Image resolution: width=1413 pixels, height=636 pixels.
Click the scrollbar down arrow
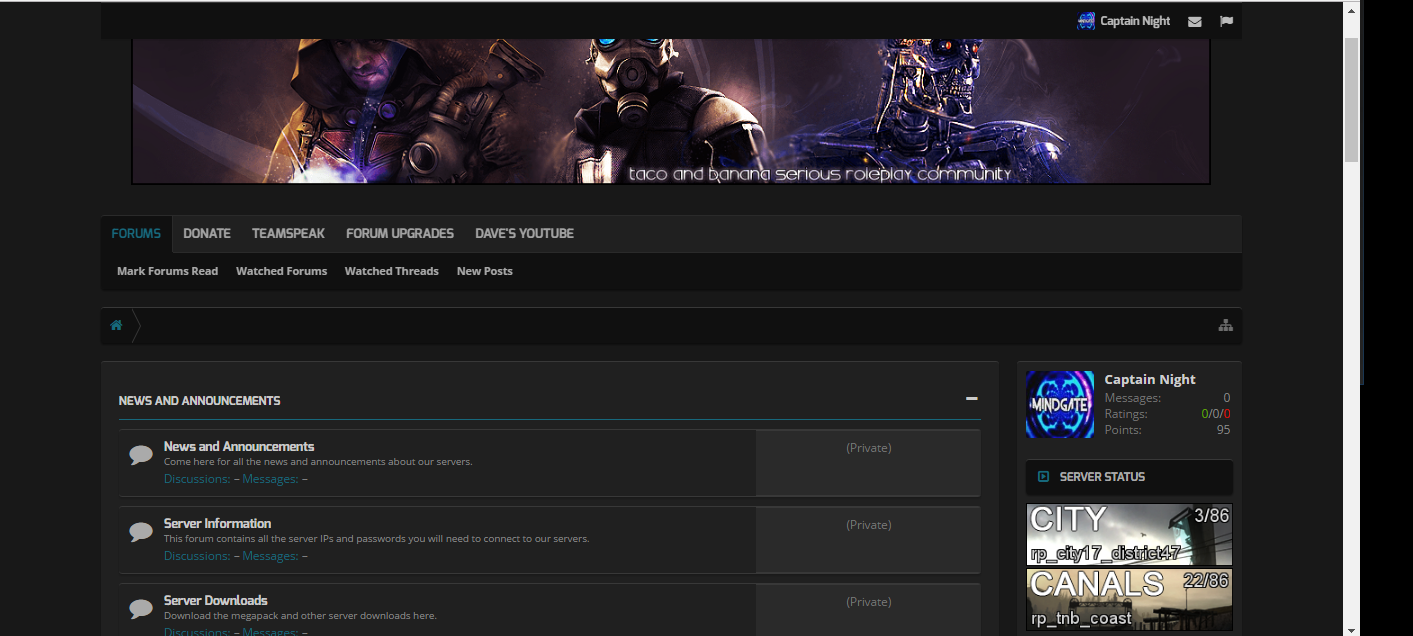pyautogui.click(x=1351, y=630)
